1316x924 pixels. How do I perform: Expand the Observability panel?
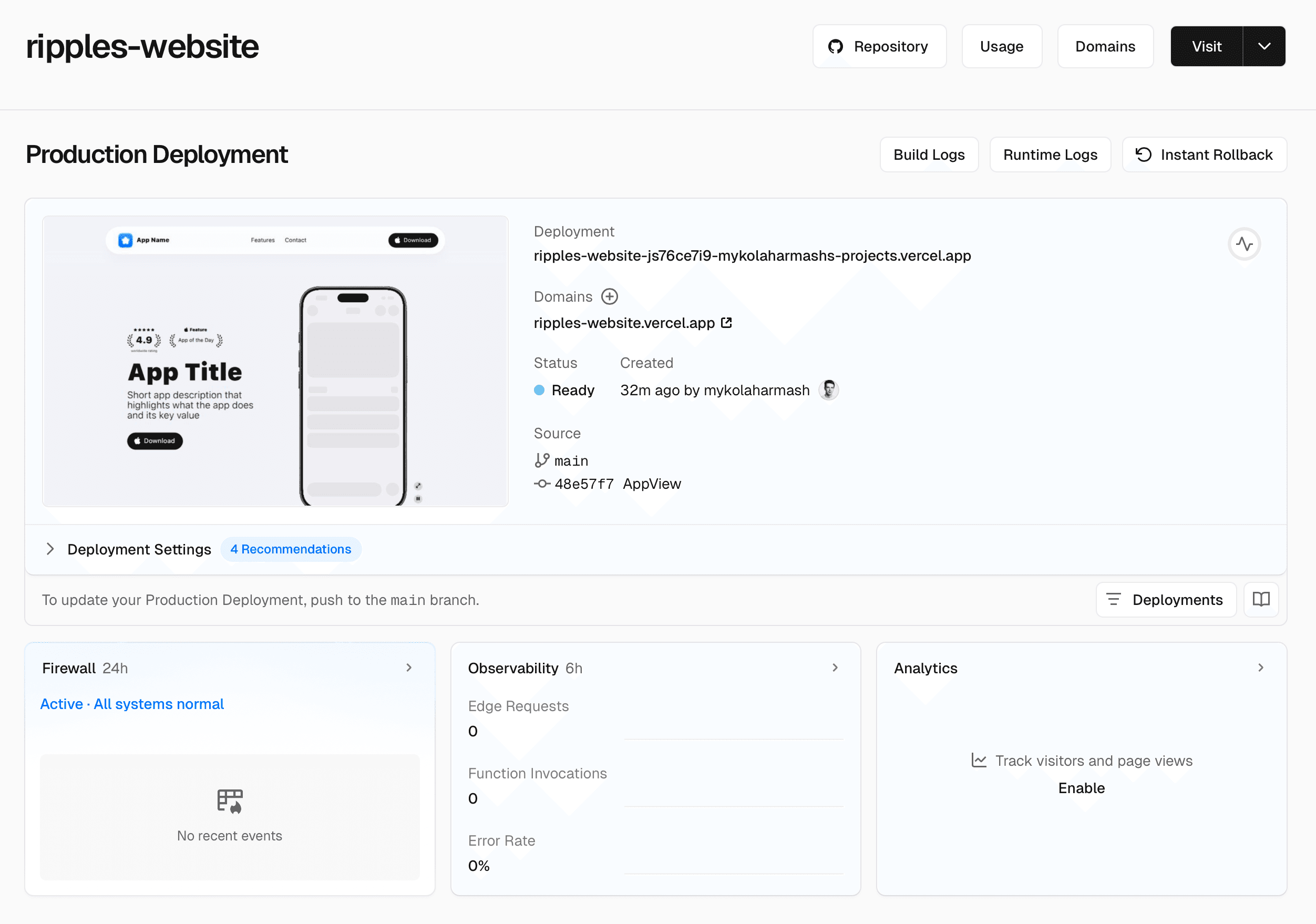(835, 668)
